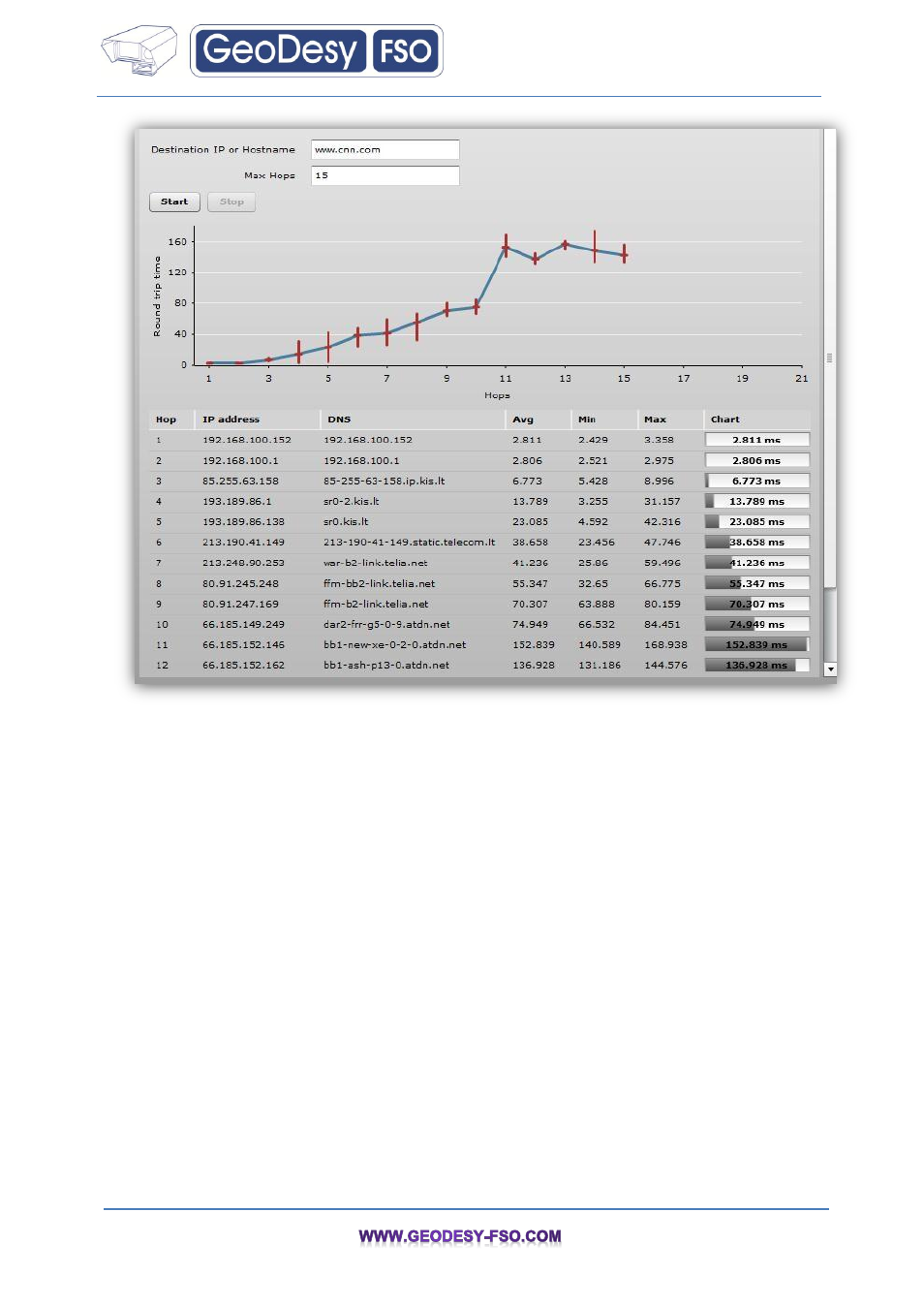
Task: Focus the Max Hops input field
Action: [x=385, y=175]
